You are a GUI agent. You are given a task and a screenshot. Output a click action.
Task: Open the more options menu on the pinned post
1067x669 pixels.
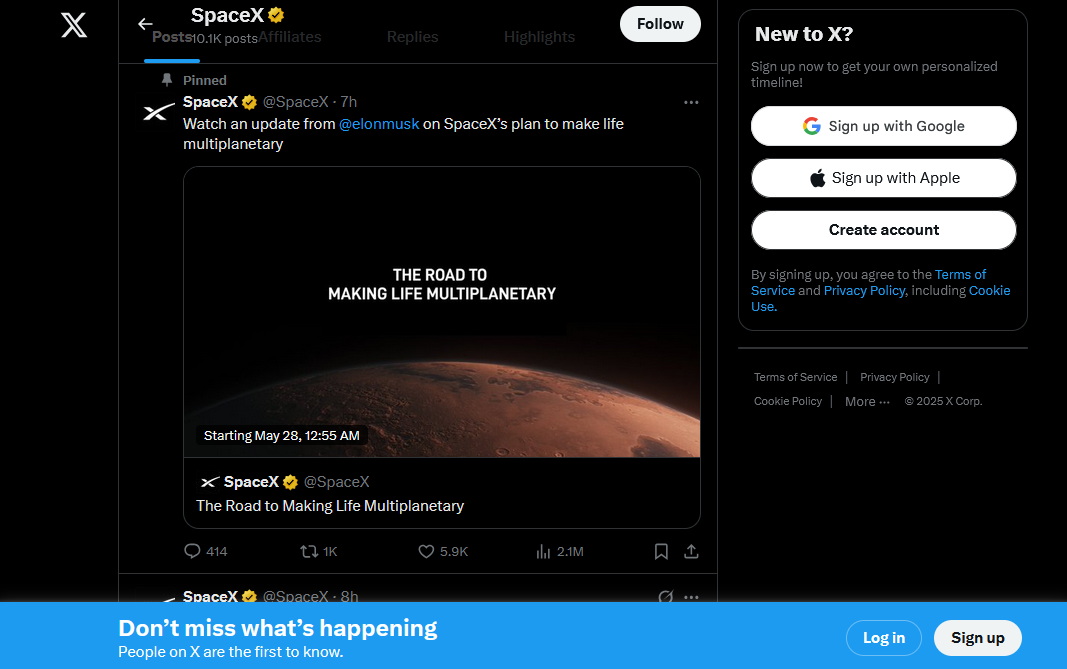click(691, 102)
